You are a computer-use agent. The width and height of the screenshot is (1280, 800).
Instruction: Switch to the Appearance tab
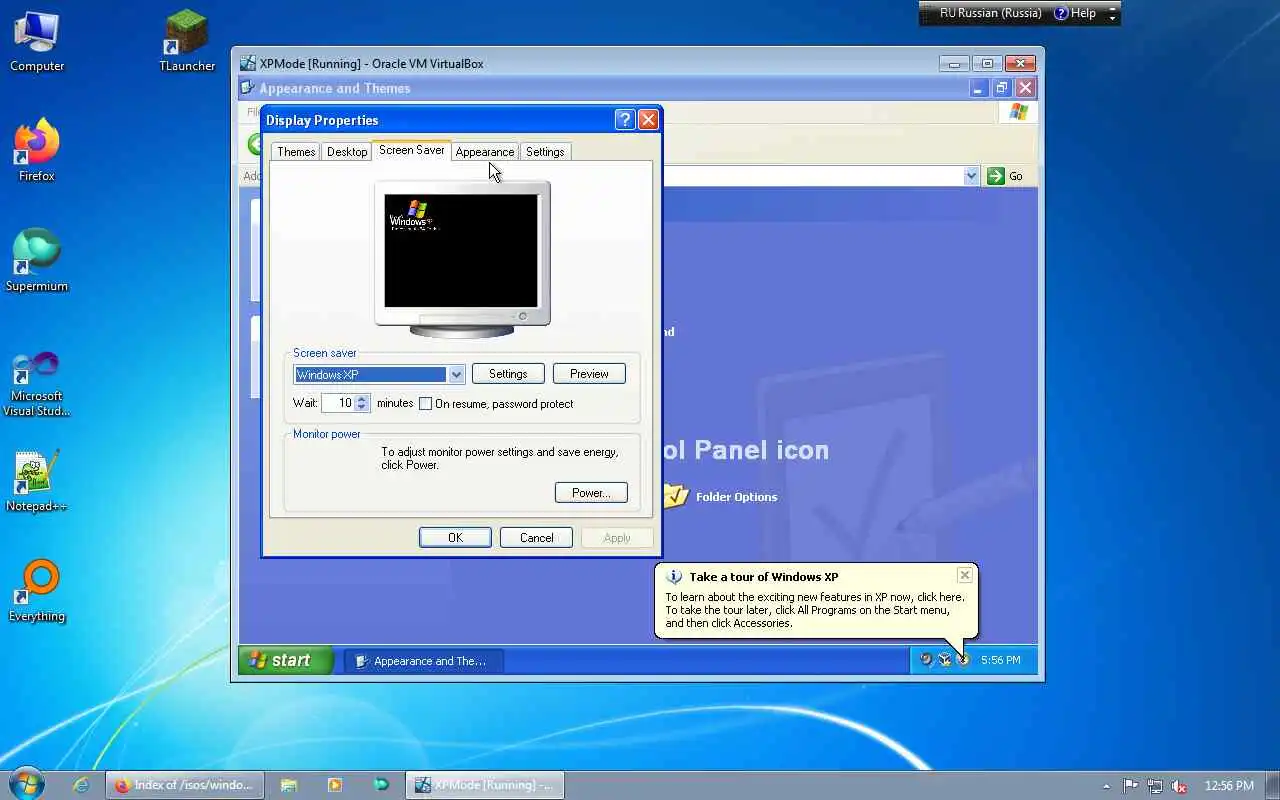pos(485,152)
